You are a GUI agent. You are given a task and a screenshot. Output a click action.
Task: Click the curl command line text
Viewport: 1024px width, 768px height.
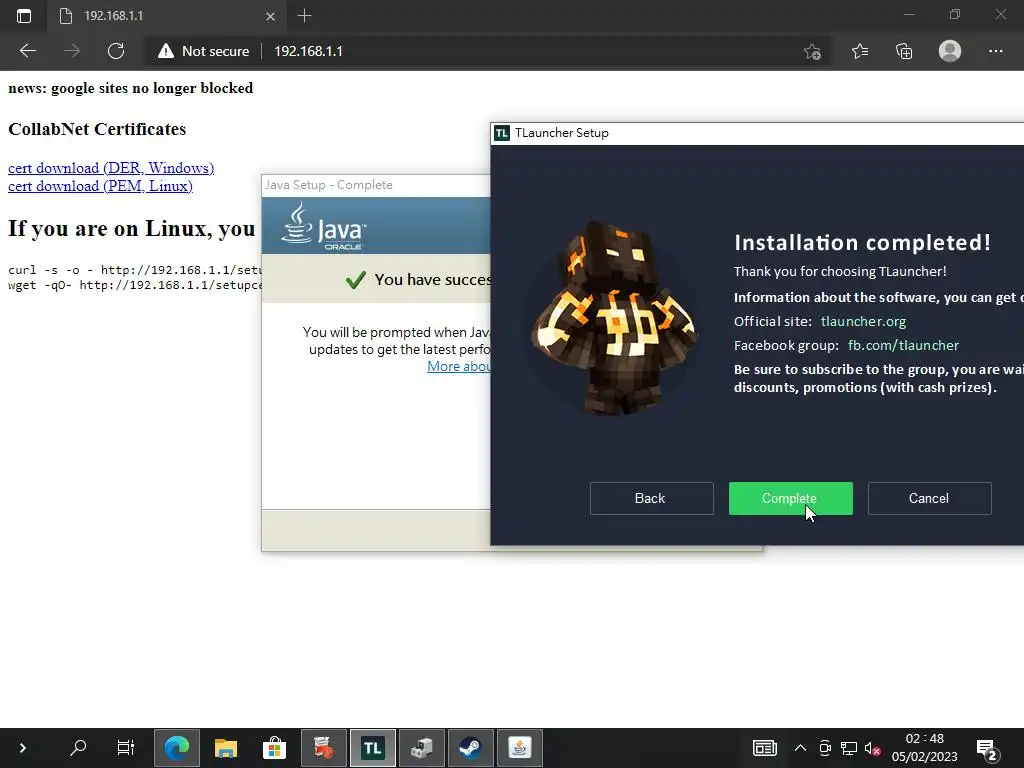(x=135, y=270)
